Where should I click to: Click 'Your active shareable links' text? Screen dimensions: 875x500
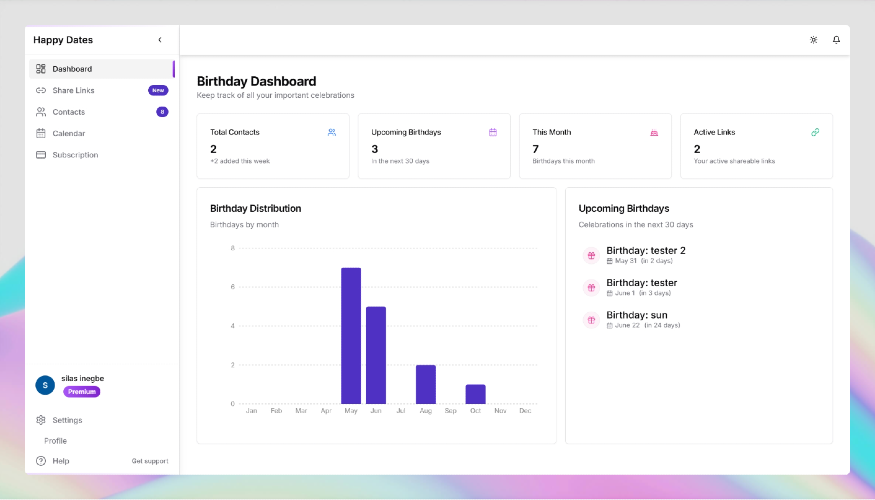tap(734, 161)
